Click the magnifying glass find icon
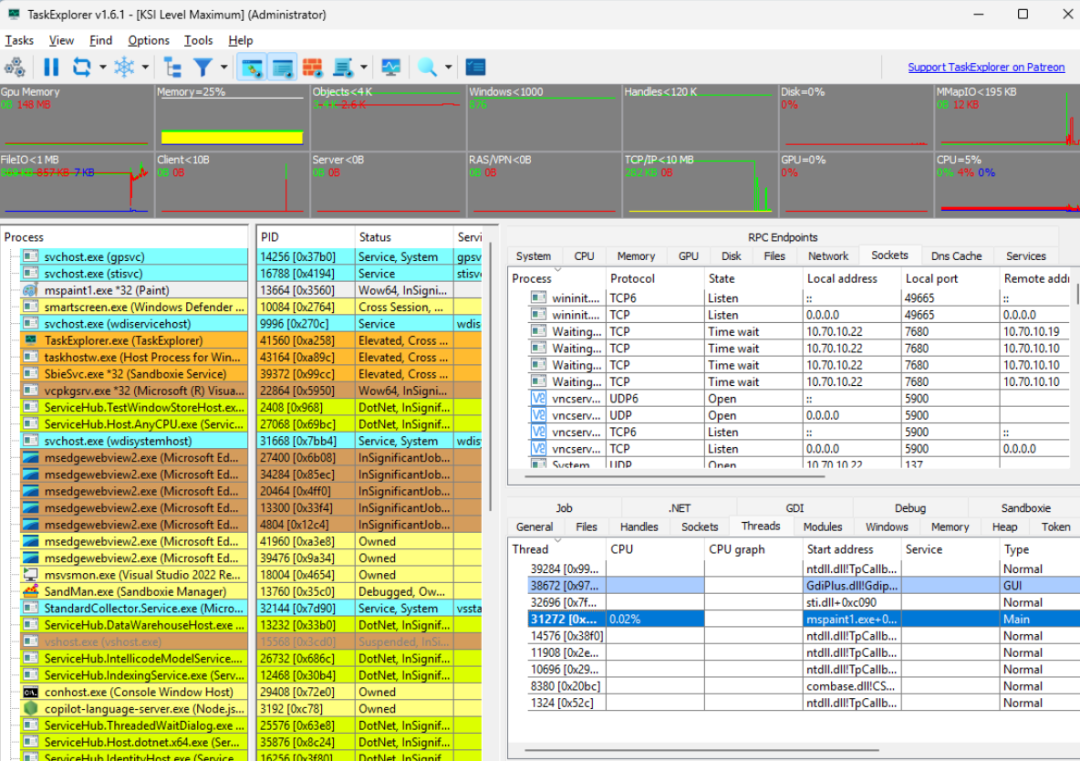1080x761 pixels. click(x=427, y=67)
